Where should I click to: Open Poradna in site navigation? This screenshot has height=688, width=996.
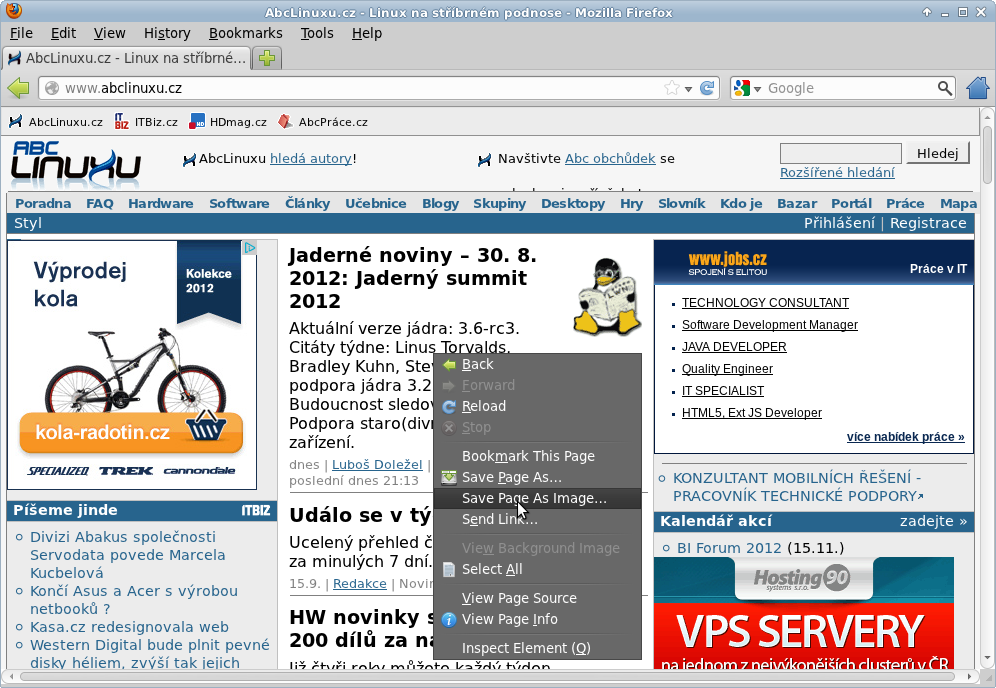[43, 203]
